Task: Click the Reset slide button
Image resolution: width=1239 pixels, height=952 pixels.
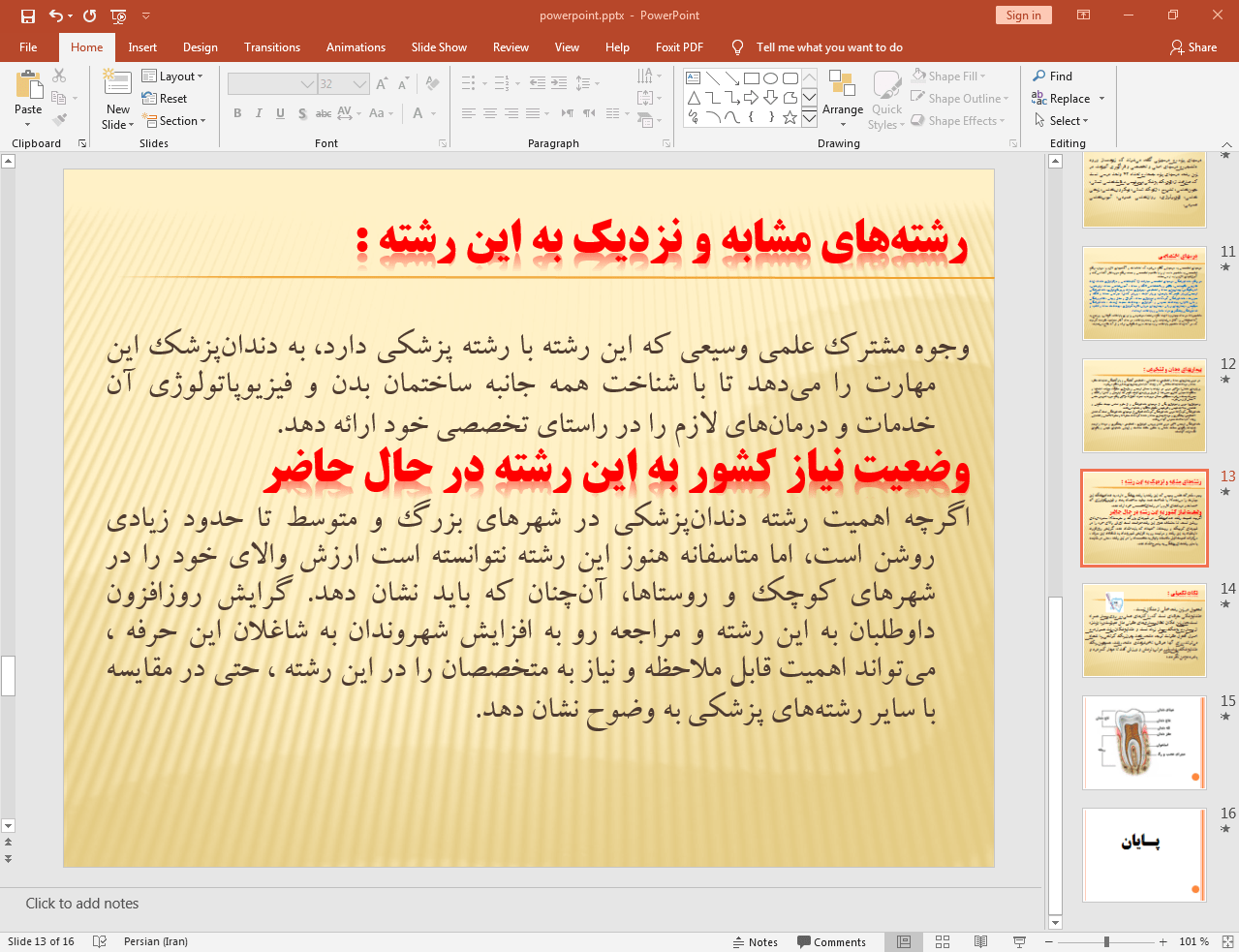Action: click(x=165, y=98)
